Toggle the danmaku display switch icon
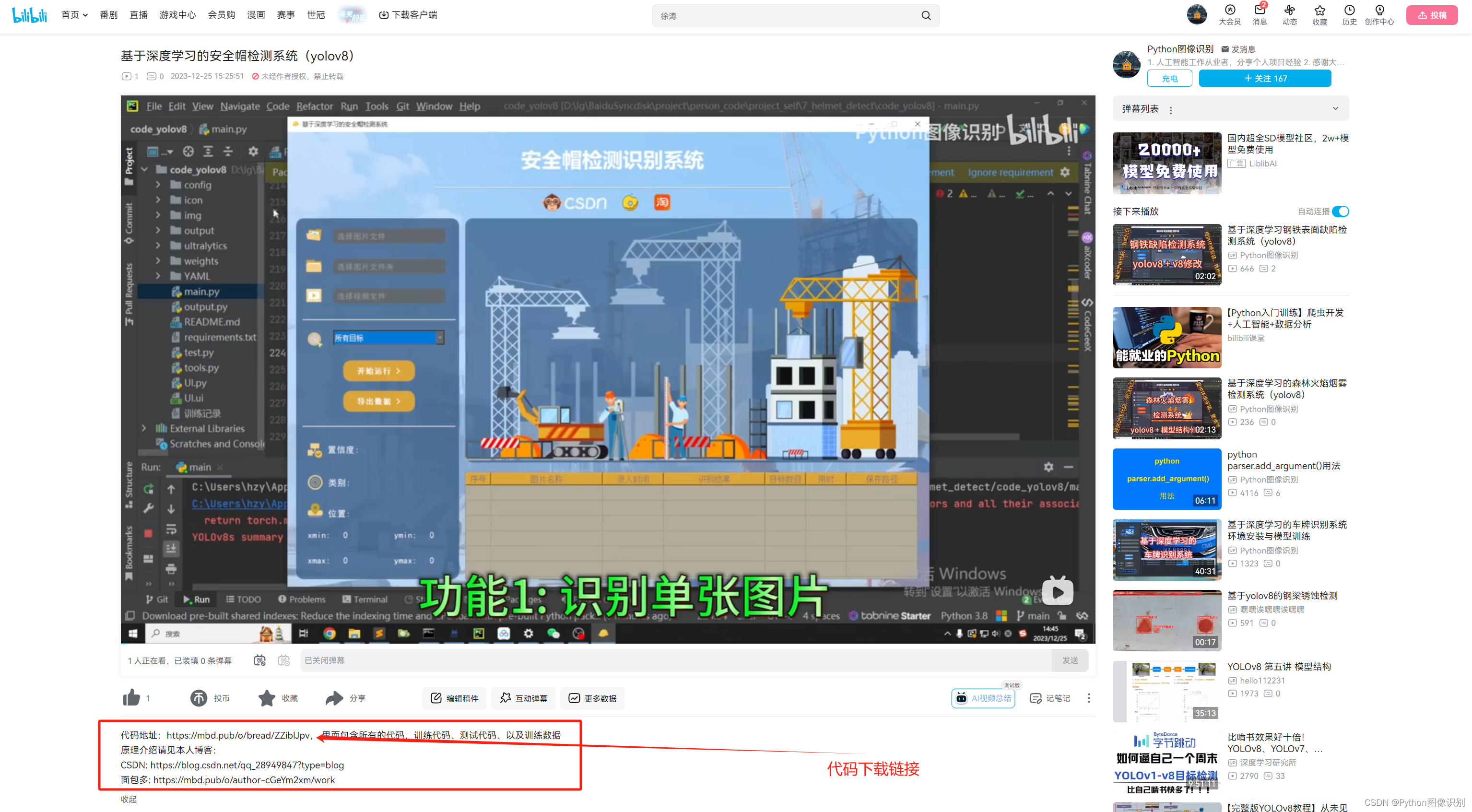 (259, 660)
